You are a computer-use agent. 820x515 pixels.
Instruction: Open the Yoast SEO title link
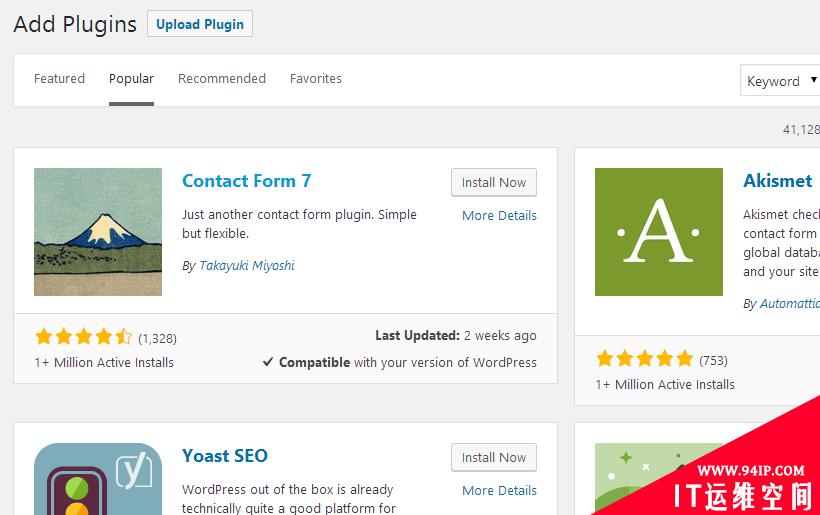(x=225, y=456)
